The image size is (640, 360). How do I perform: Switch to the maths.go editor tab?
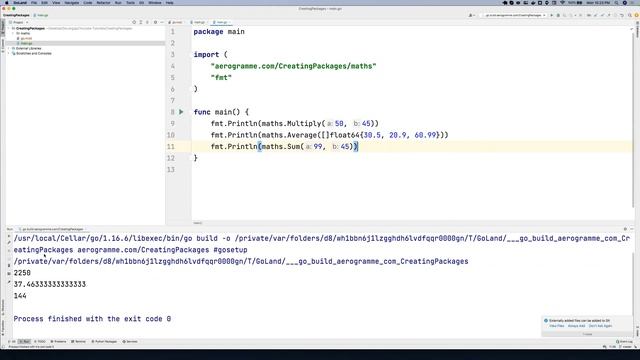[x=199, y=22]
